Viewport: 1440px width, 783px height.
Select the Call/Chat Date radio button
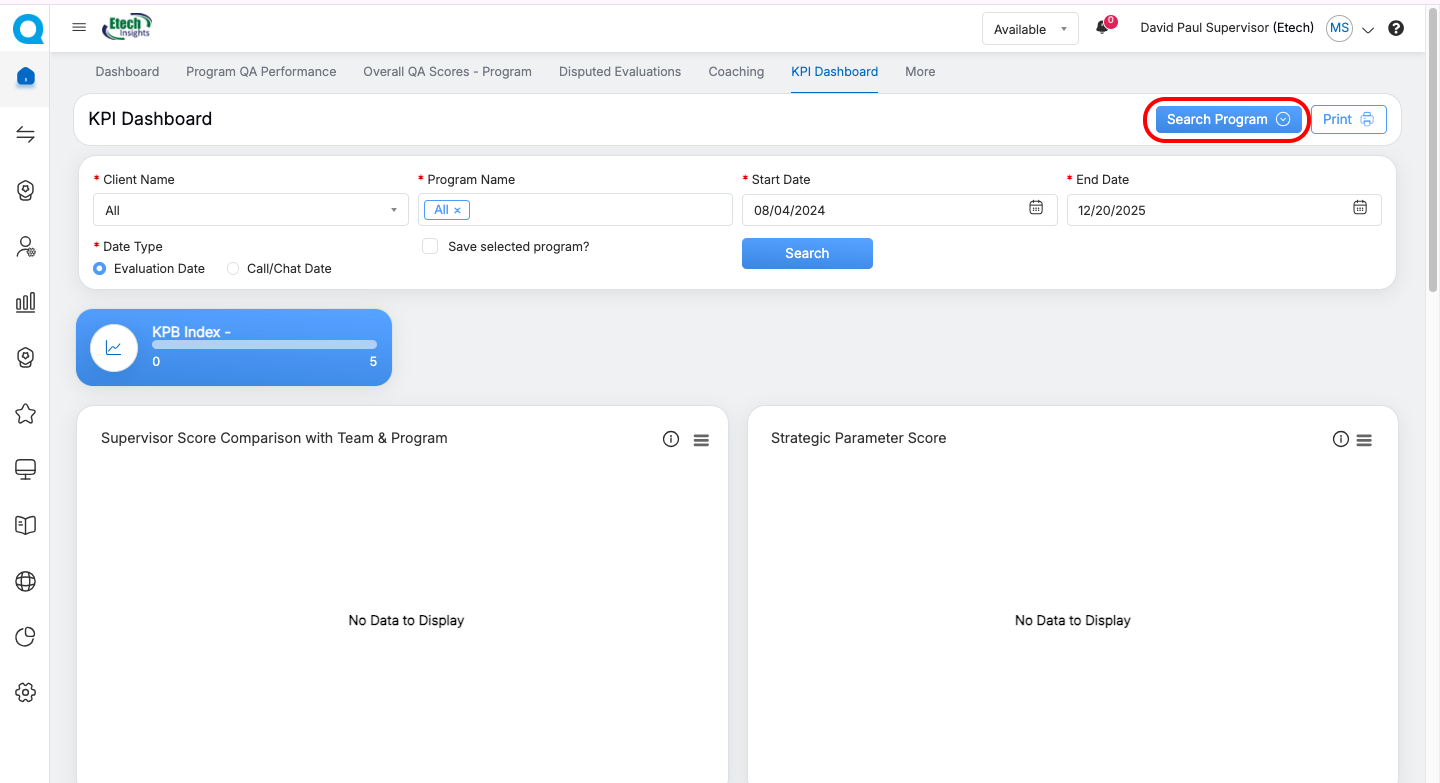tap(233, 269)
